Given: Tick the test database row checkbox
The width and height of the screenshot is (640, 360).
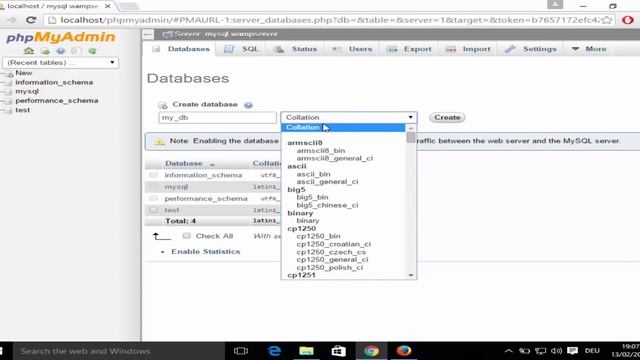Looking at the screenshot, I should [153, 210].
